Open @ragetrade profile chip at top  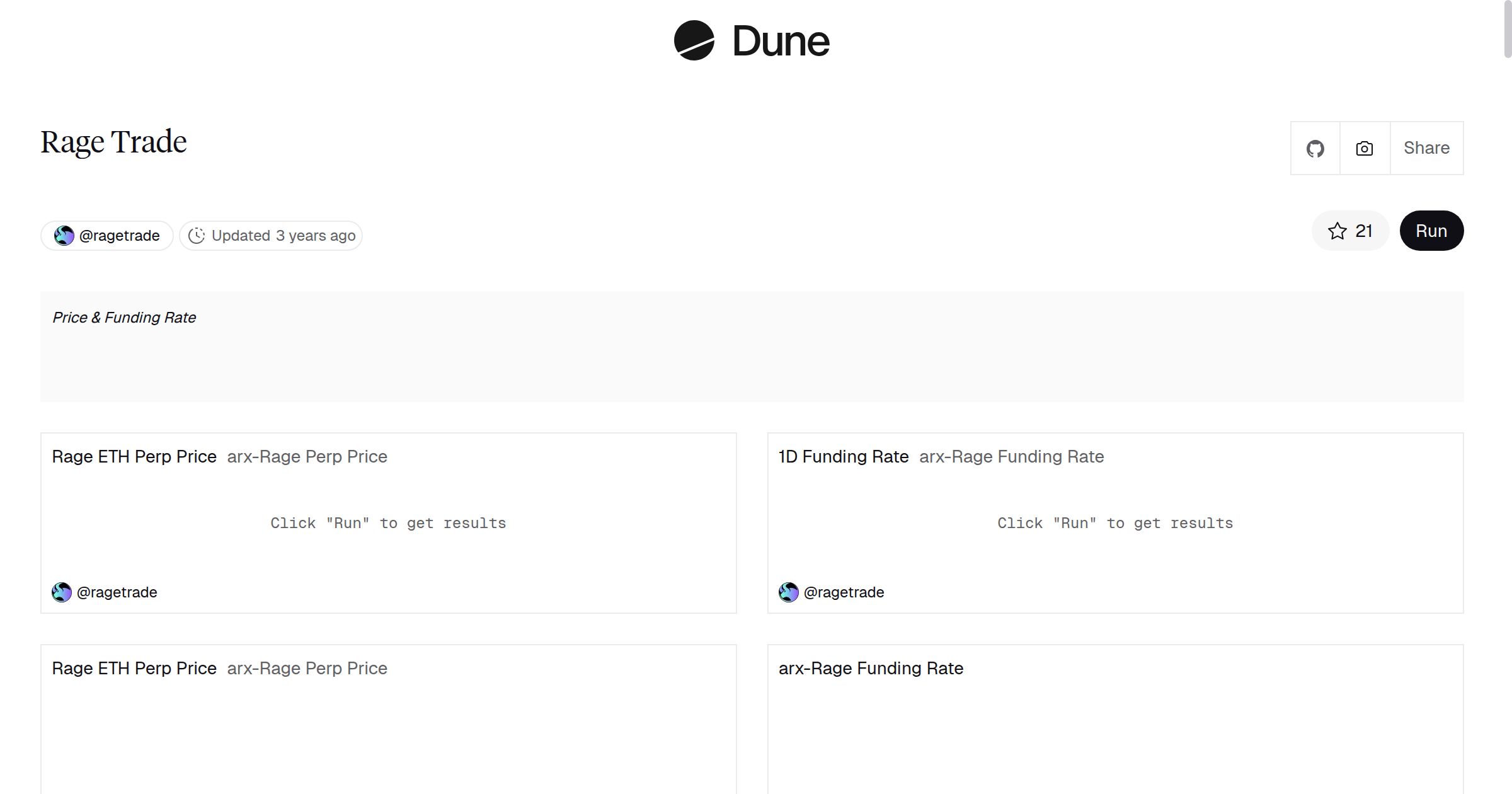point(119,236)
